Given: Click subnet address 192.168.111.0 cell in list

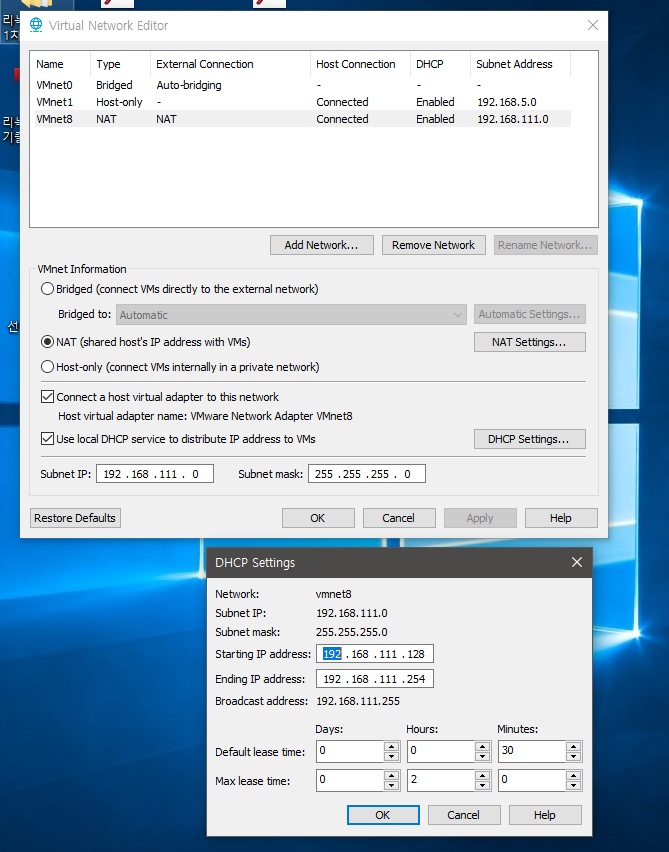Looking at the screenshot, I should [512, 119].
